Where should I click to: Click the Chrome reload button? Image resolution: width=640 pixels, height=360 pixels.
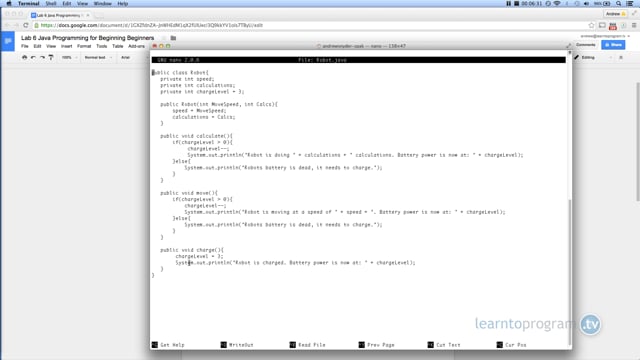pos(26,25)
